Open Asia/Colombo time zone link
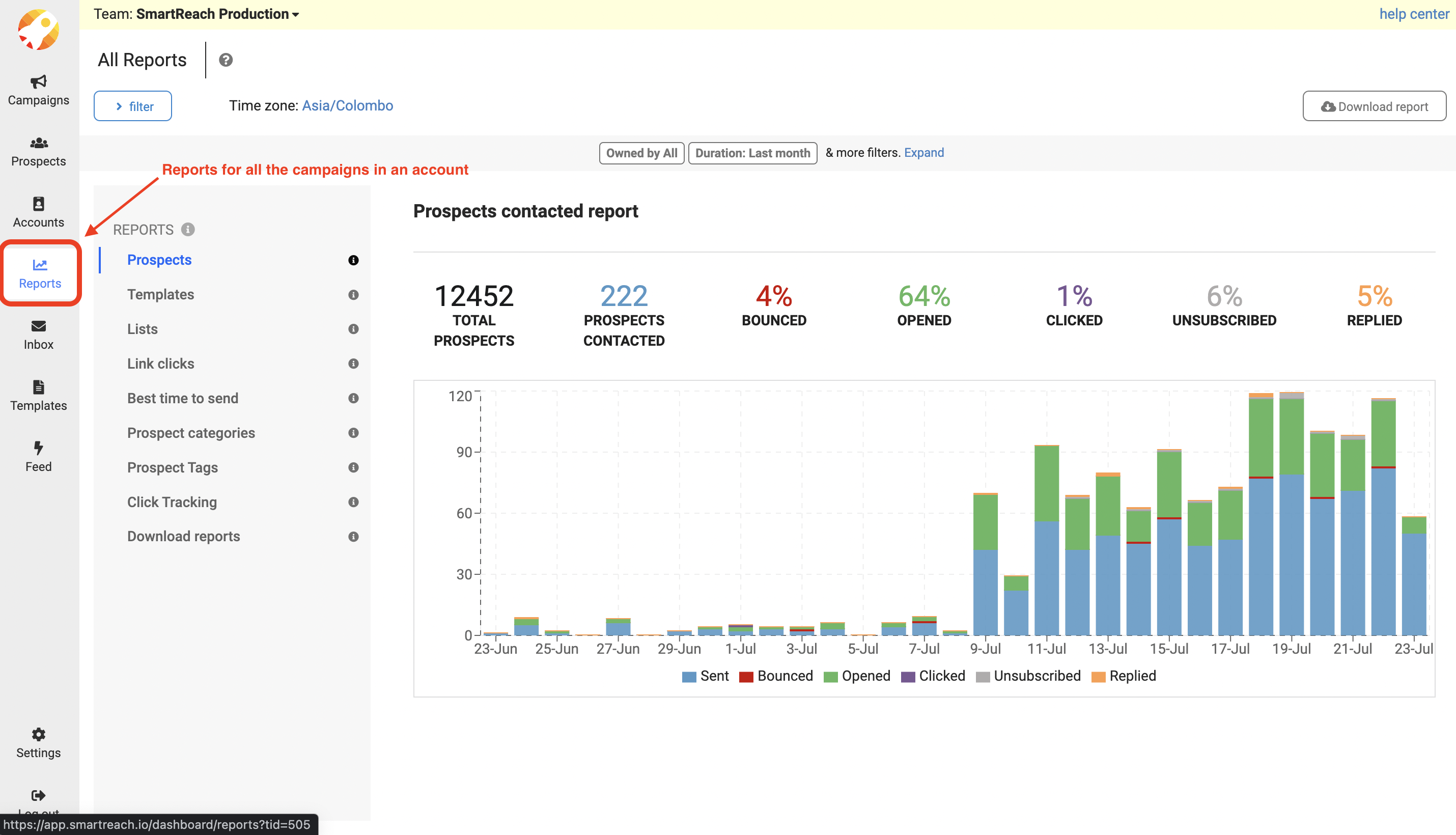The height and width of the screenshot is (835, 1456). 348,105
